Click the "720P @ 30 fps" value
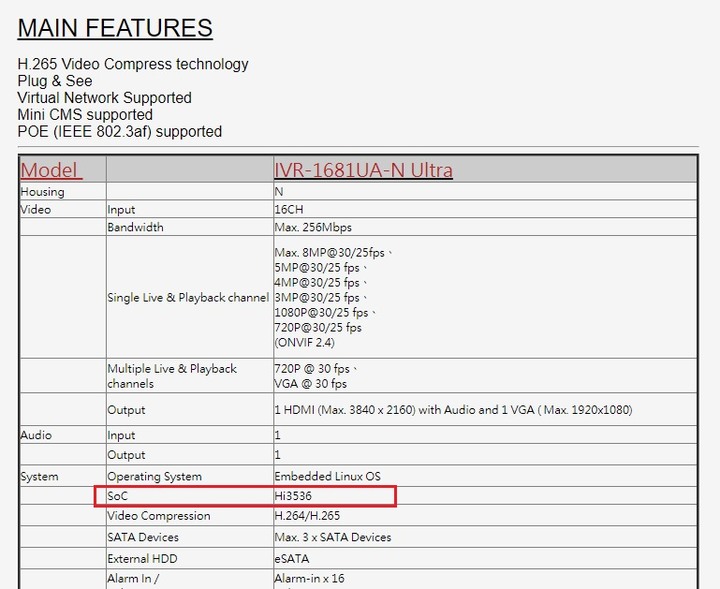Image resolution: width=720 pixels, height=589 pixels. [312, 369]
